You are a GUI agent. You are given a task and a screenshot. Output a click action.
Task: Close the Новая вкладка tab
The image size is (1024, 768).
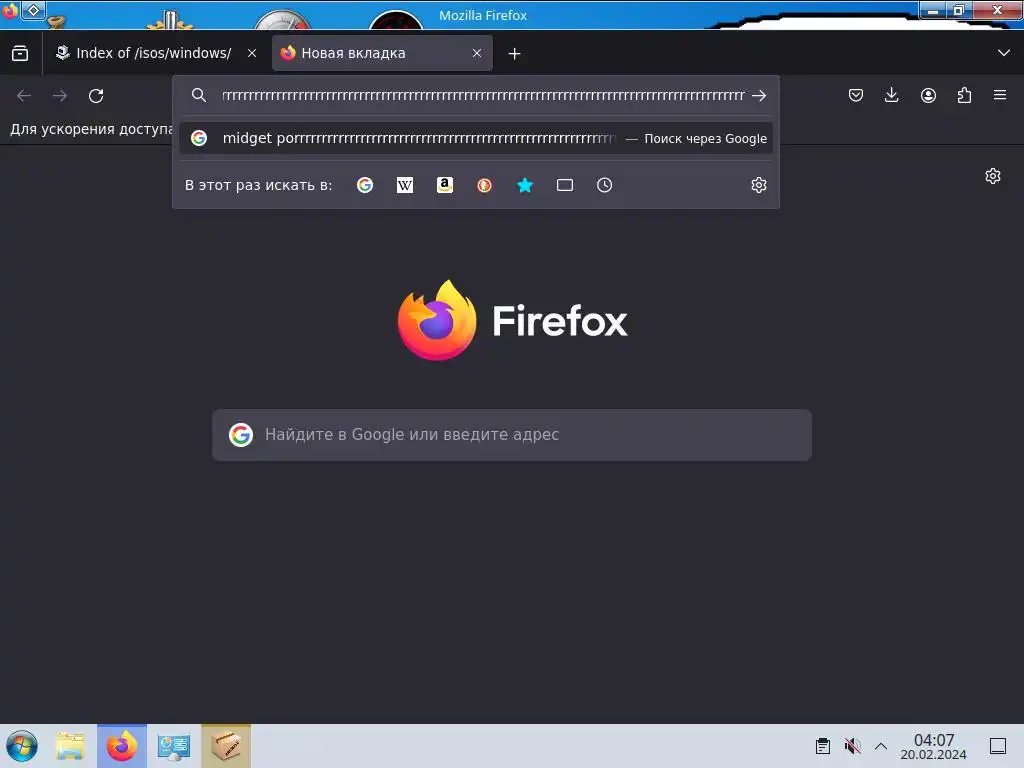(477, 53)
